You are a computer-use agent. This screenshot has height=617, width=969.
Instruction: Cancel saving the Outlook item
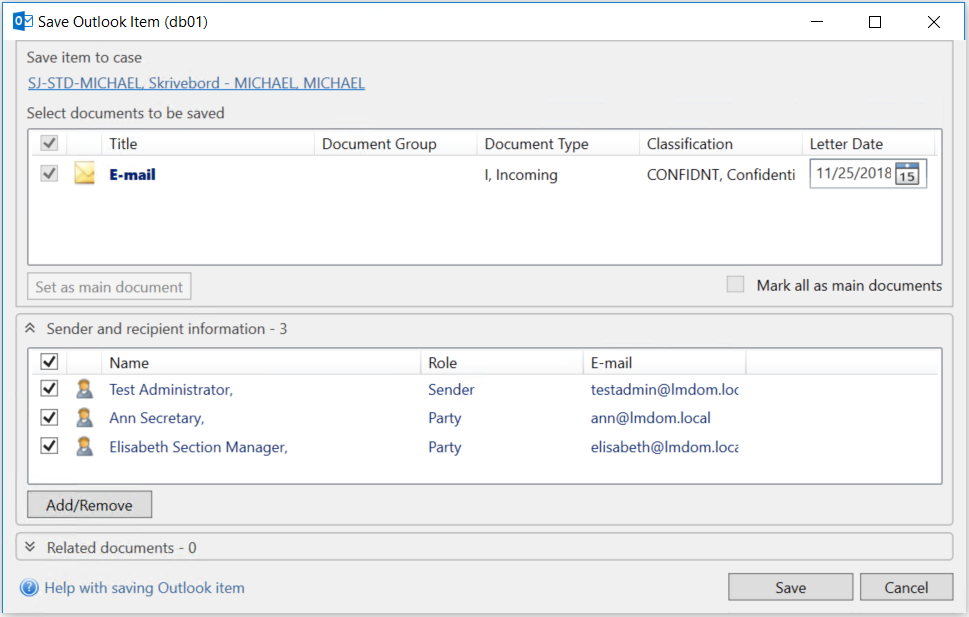click(906, 587)
